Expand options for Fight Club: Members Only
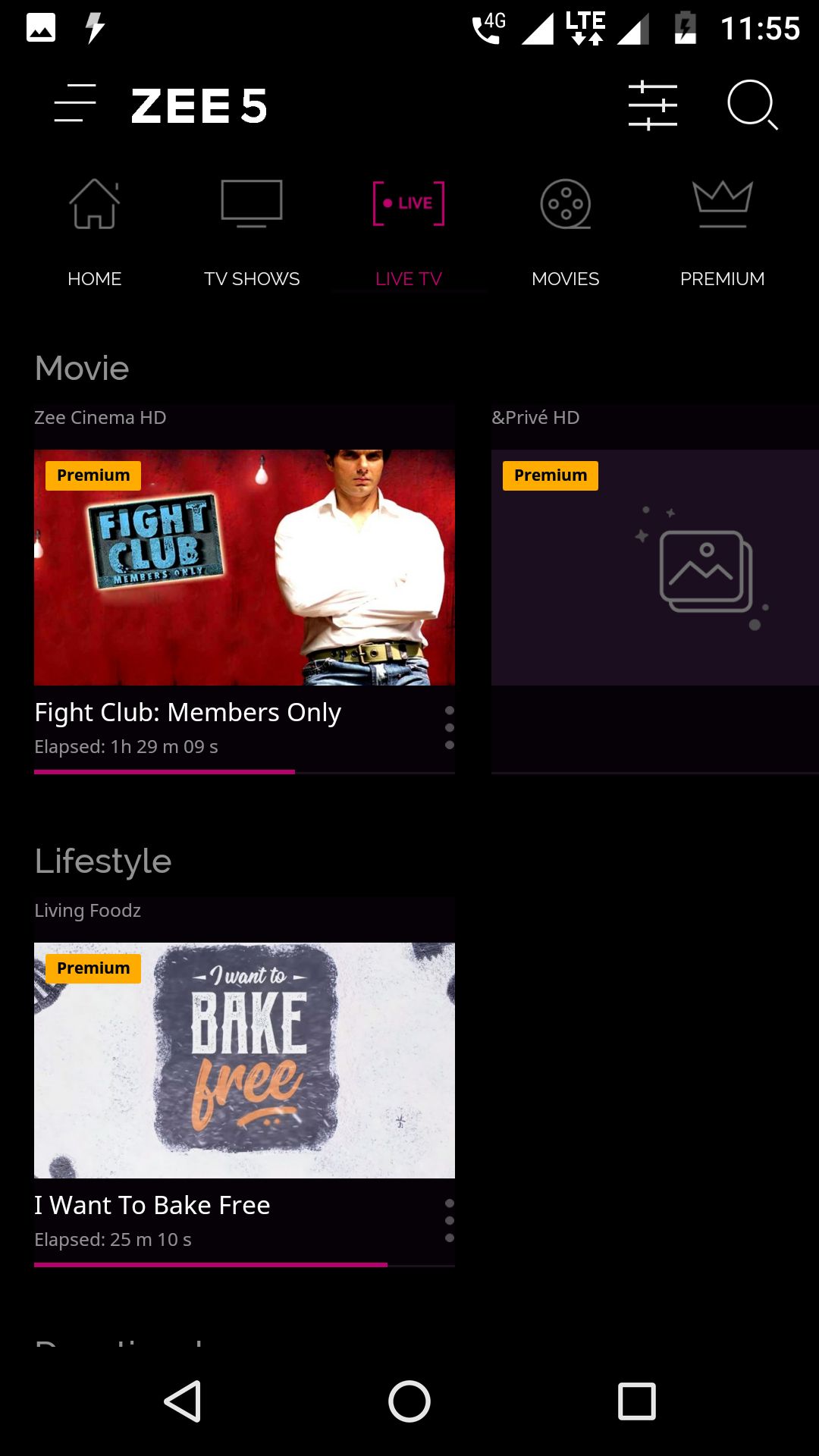 450,728
